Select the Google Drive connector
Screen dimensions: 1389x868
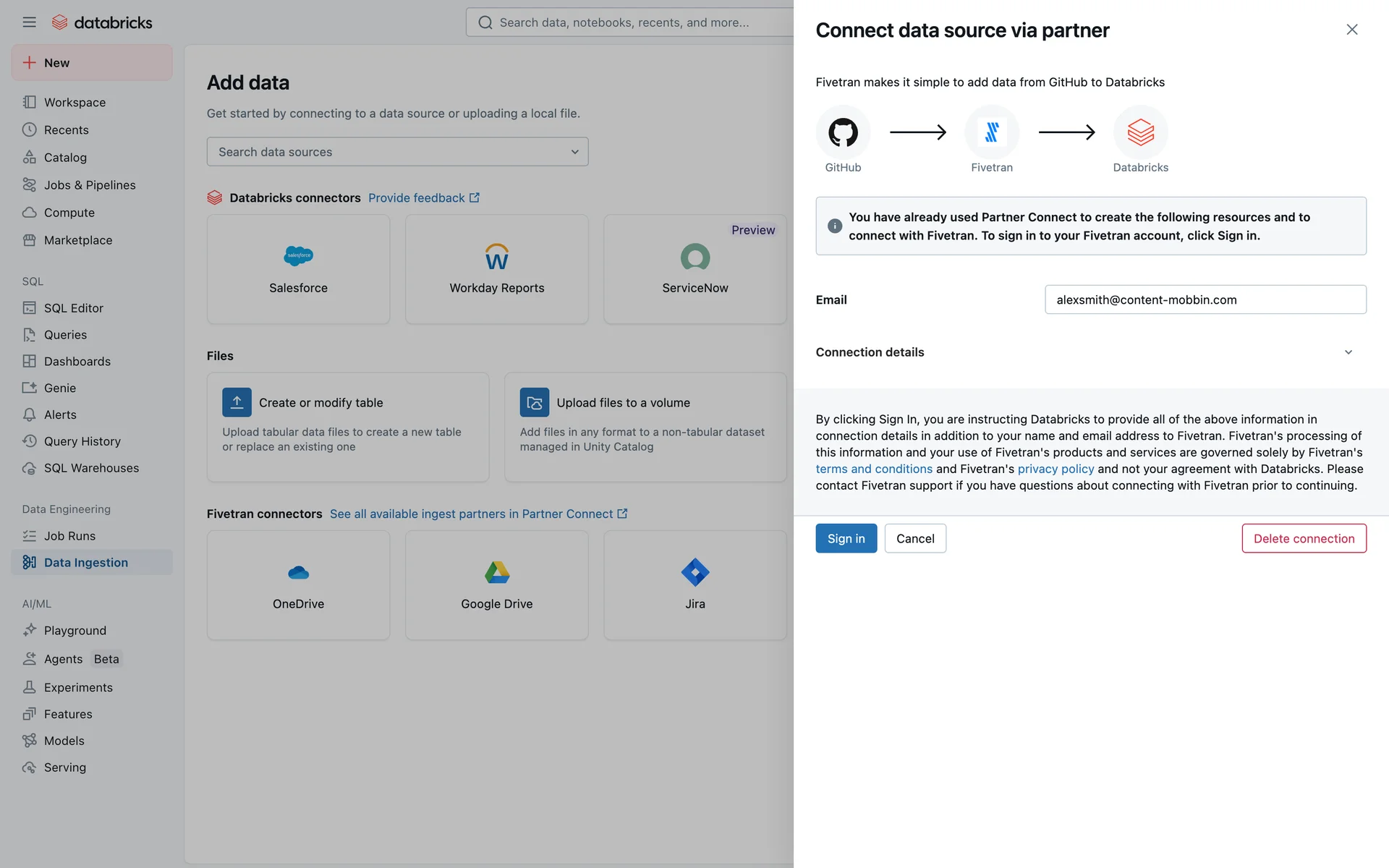(x=496, y=584)
